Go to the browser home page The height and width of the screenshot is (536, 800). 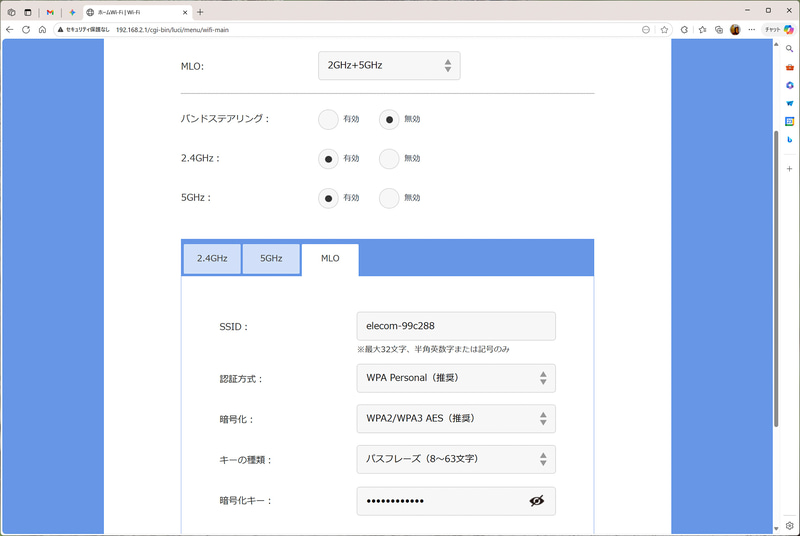click(42, 30)
